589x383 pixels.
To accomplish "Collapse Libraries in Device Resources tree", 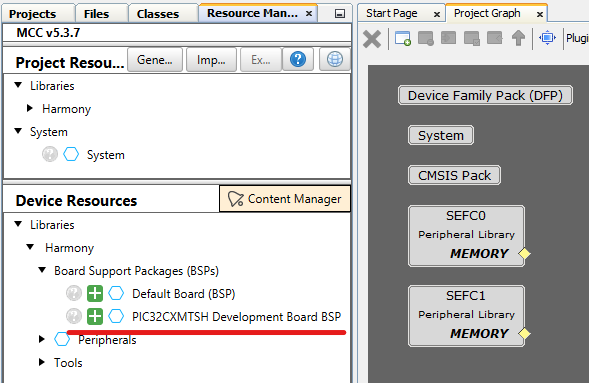I will 18,224.
